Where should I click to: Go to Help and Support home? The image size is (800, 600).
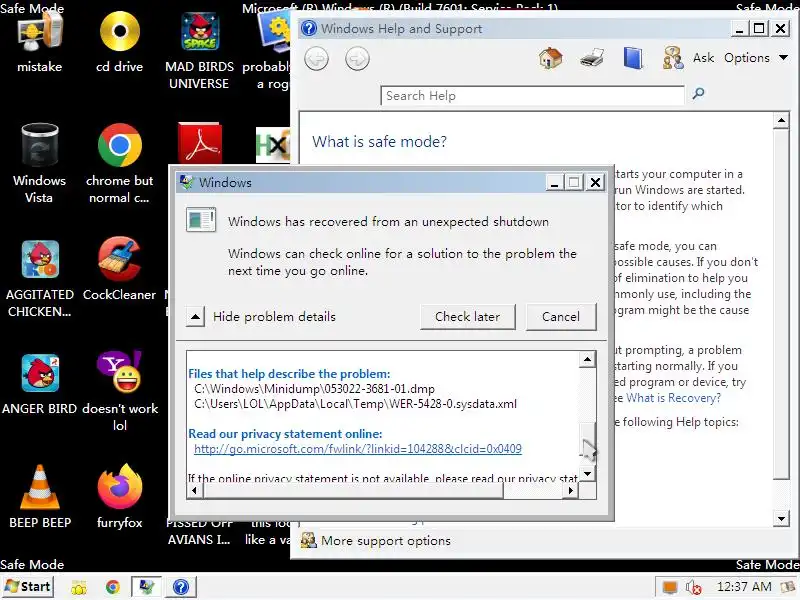[551, 58]
